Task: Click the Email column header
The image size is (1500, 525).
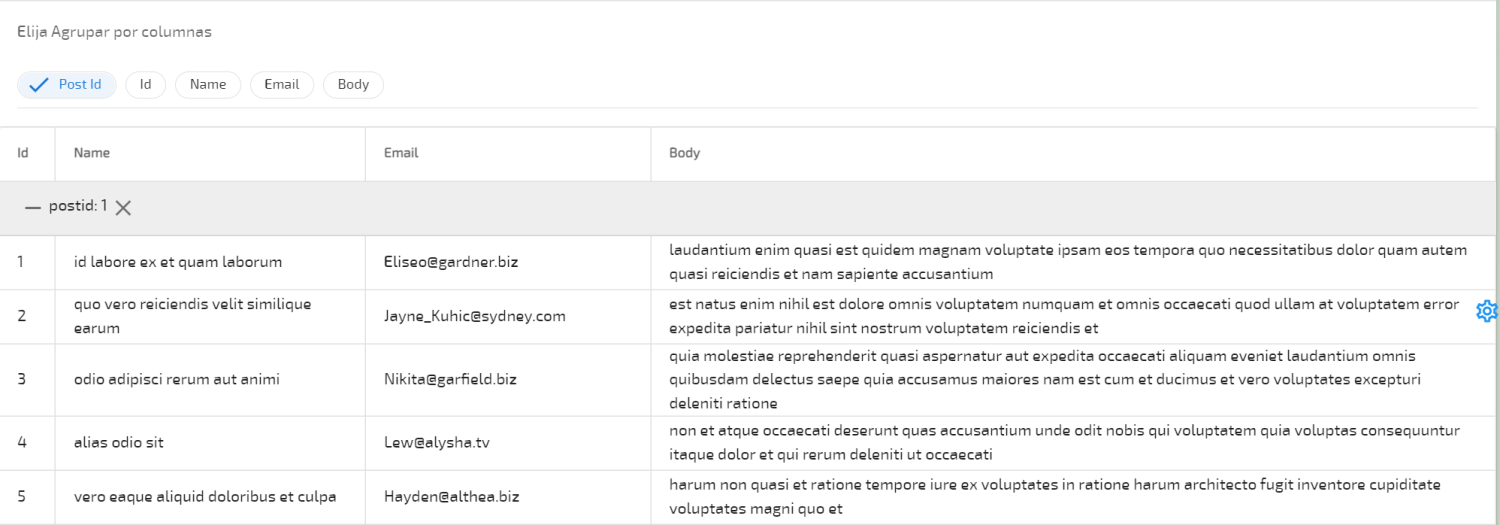Action: click(401, 153)
